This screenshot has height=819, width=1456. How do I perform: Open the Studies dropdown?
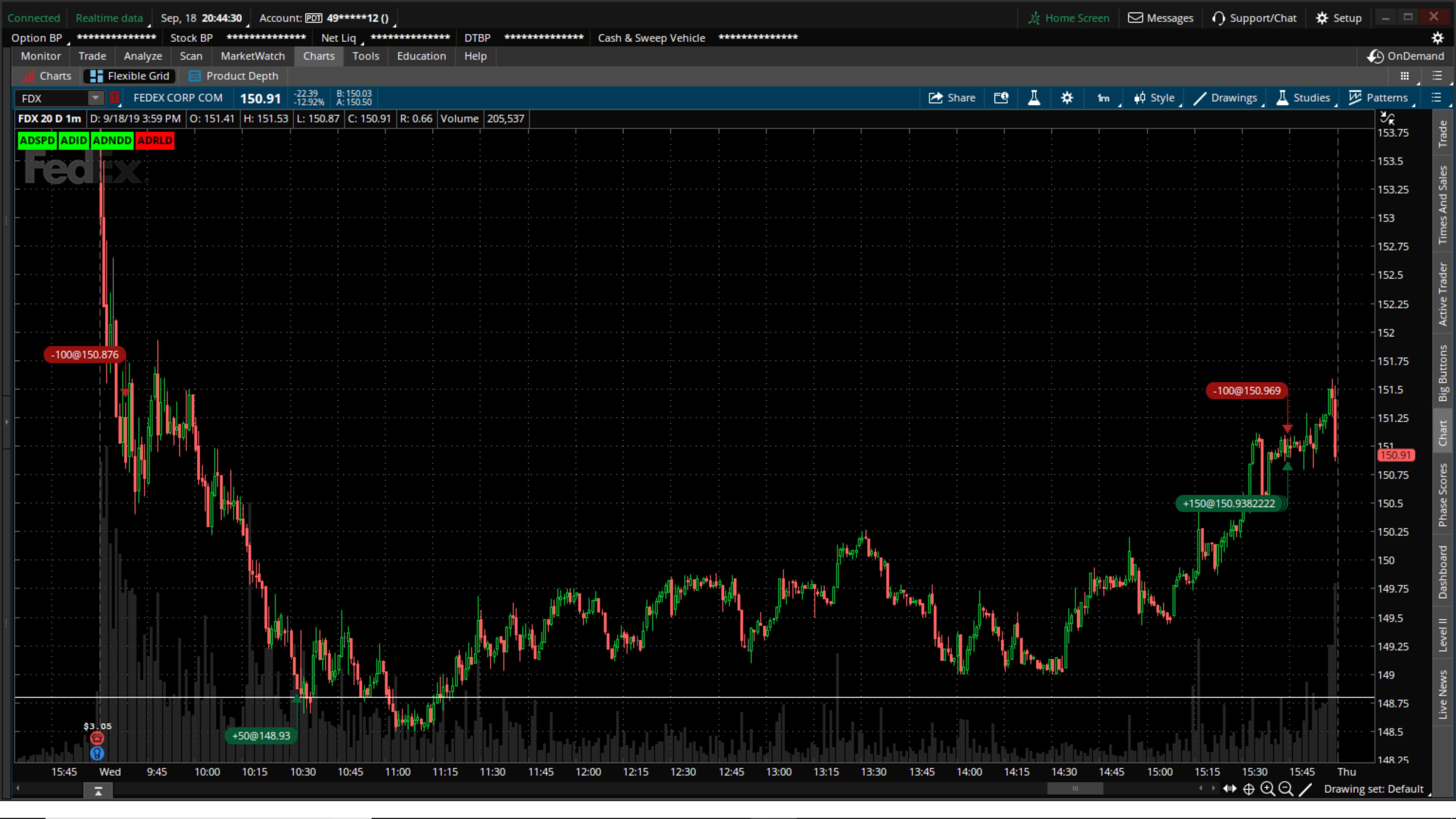tap(1305, 98)
